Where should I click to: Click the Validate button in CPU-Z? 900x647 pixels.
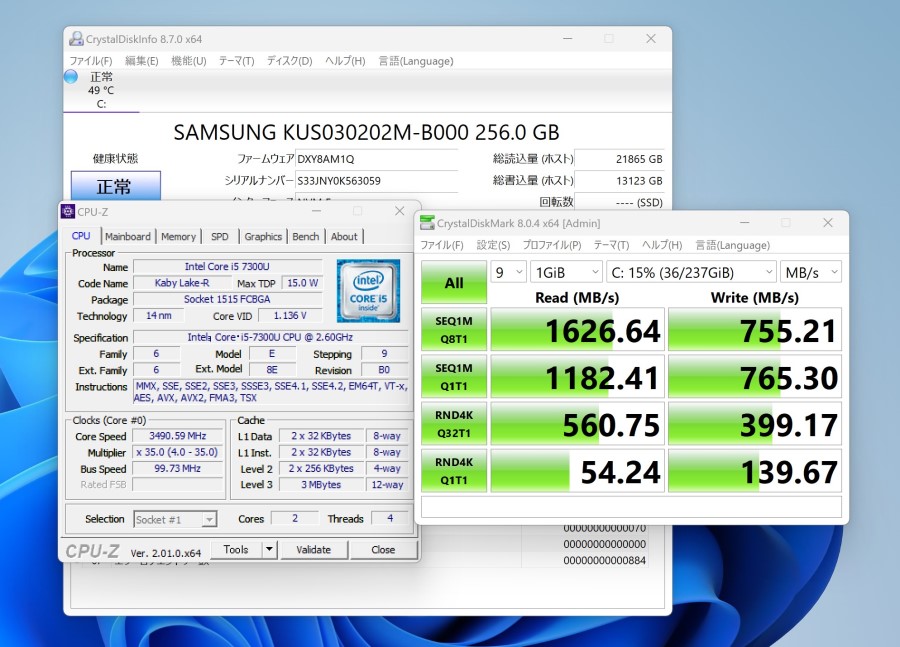pos(313,549)
